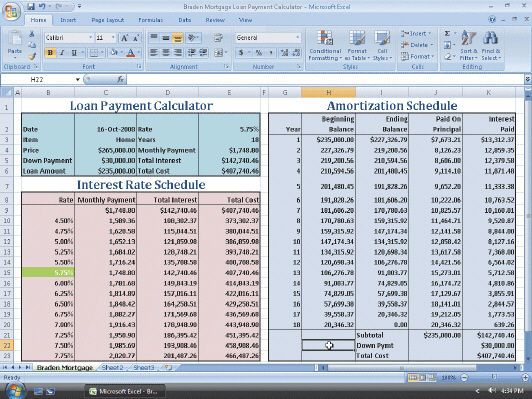Toggle Bold formatting
The width and height of the screenshot is (532, 399).
(51, 53)
